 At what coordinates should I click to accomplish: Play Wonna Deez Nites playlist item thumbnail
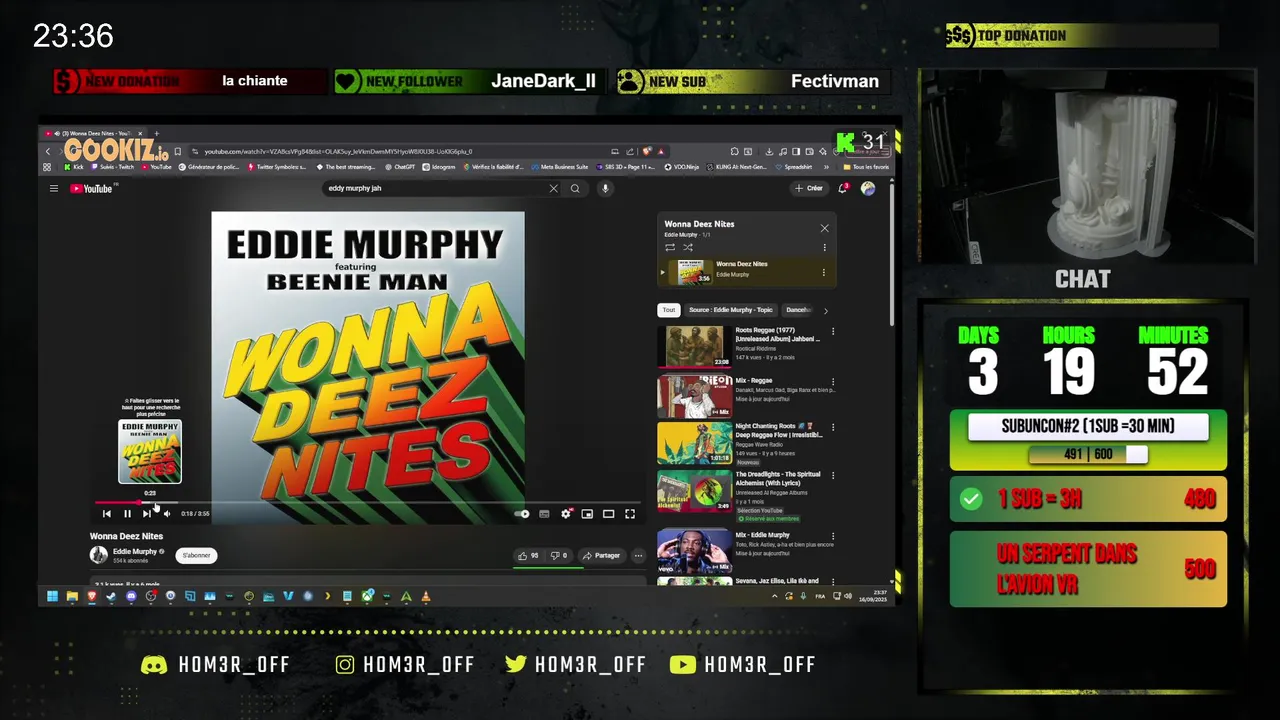coord(689,272)
